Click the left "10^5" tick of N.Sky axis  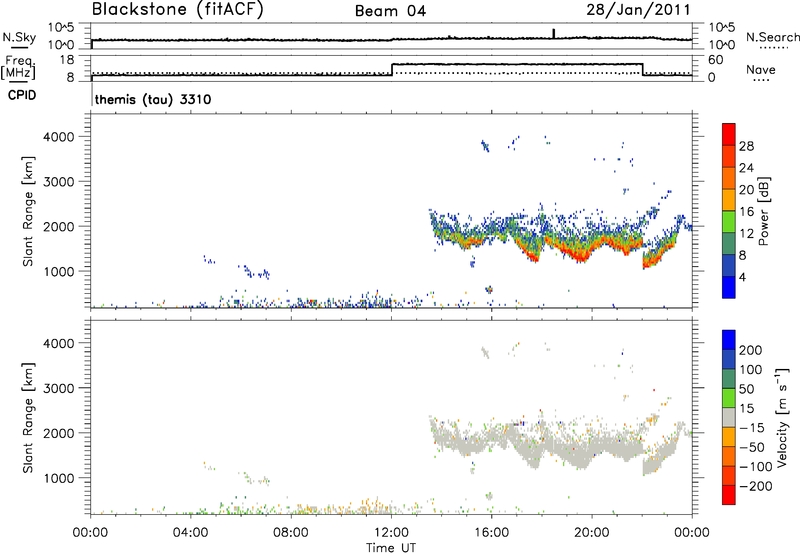tap(61, 28)
